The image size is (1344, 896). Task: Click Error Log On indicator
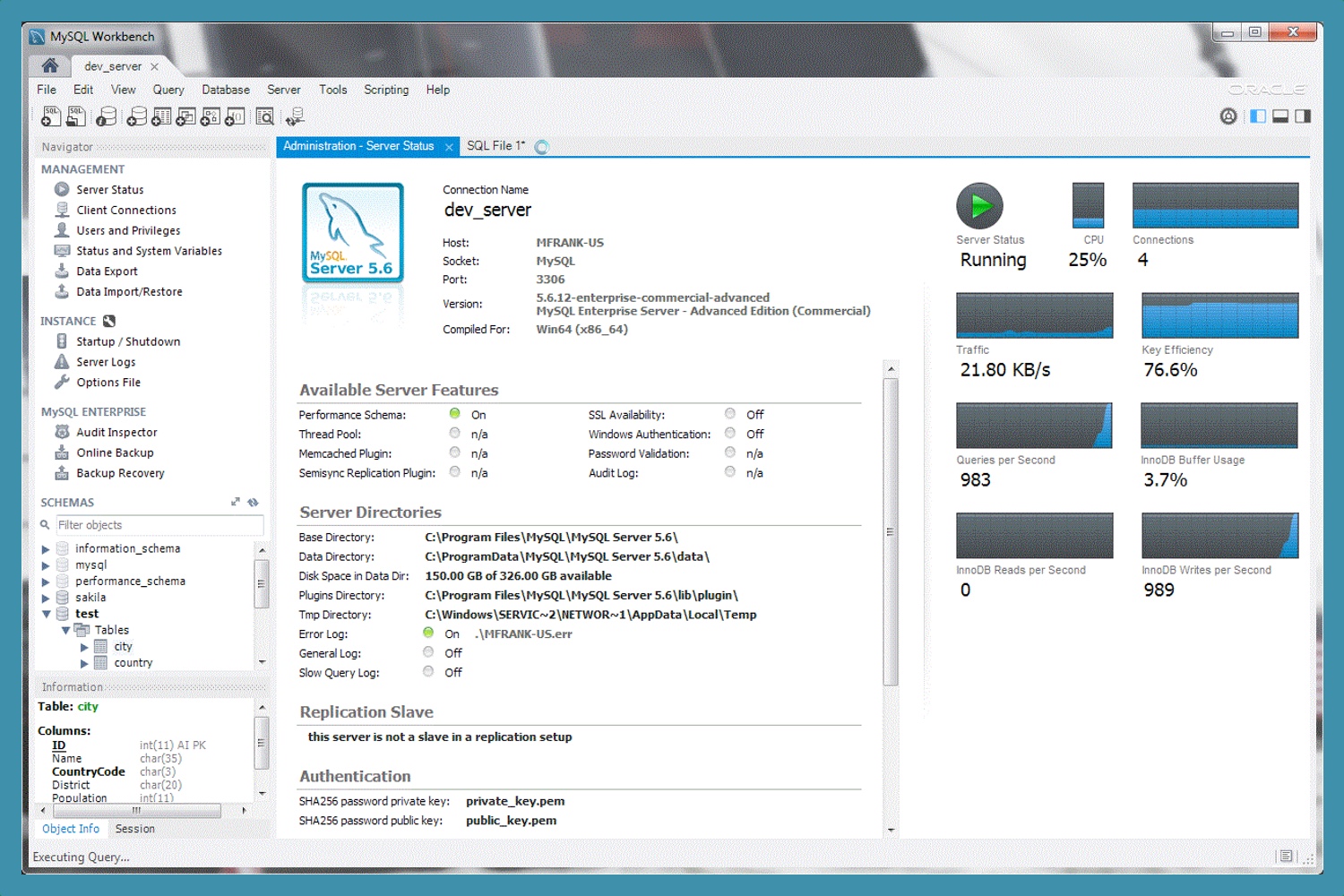coord(428,633)
